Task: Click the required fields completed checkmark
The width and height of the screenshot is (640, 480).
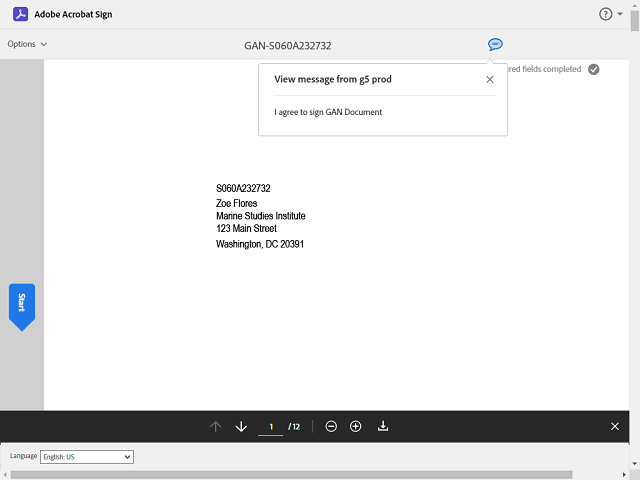Action: [x=593, y=69]
